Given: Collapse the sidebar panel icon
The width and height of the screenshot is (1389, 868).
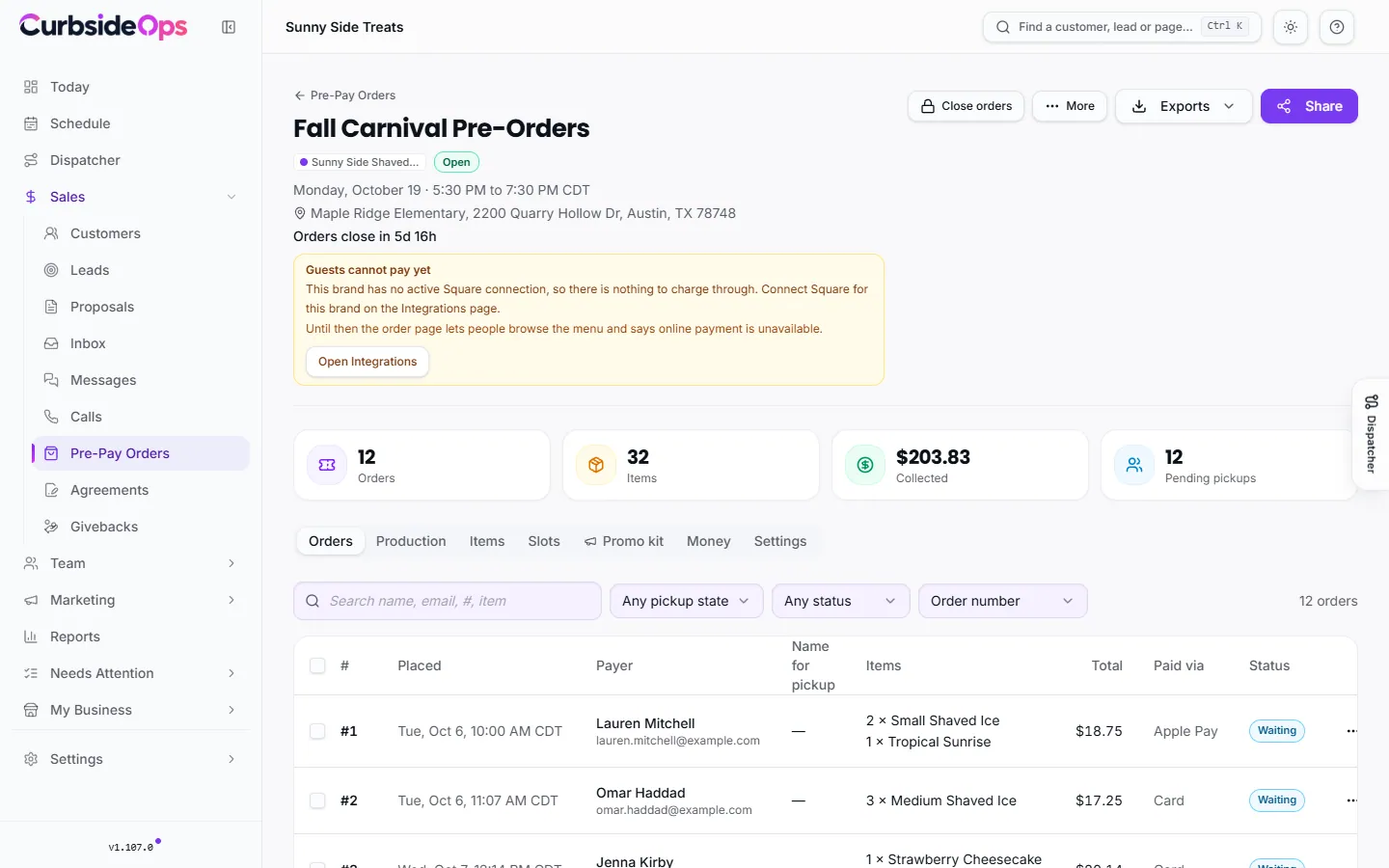Looking at the screenshot, I should point(229,27).
